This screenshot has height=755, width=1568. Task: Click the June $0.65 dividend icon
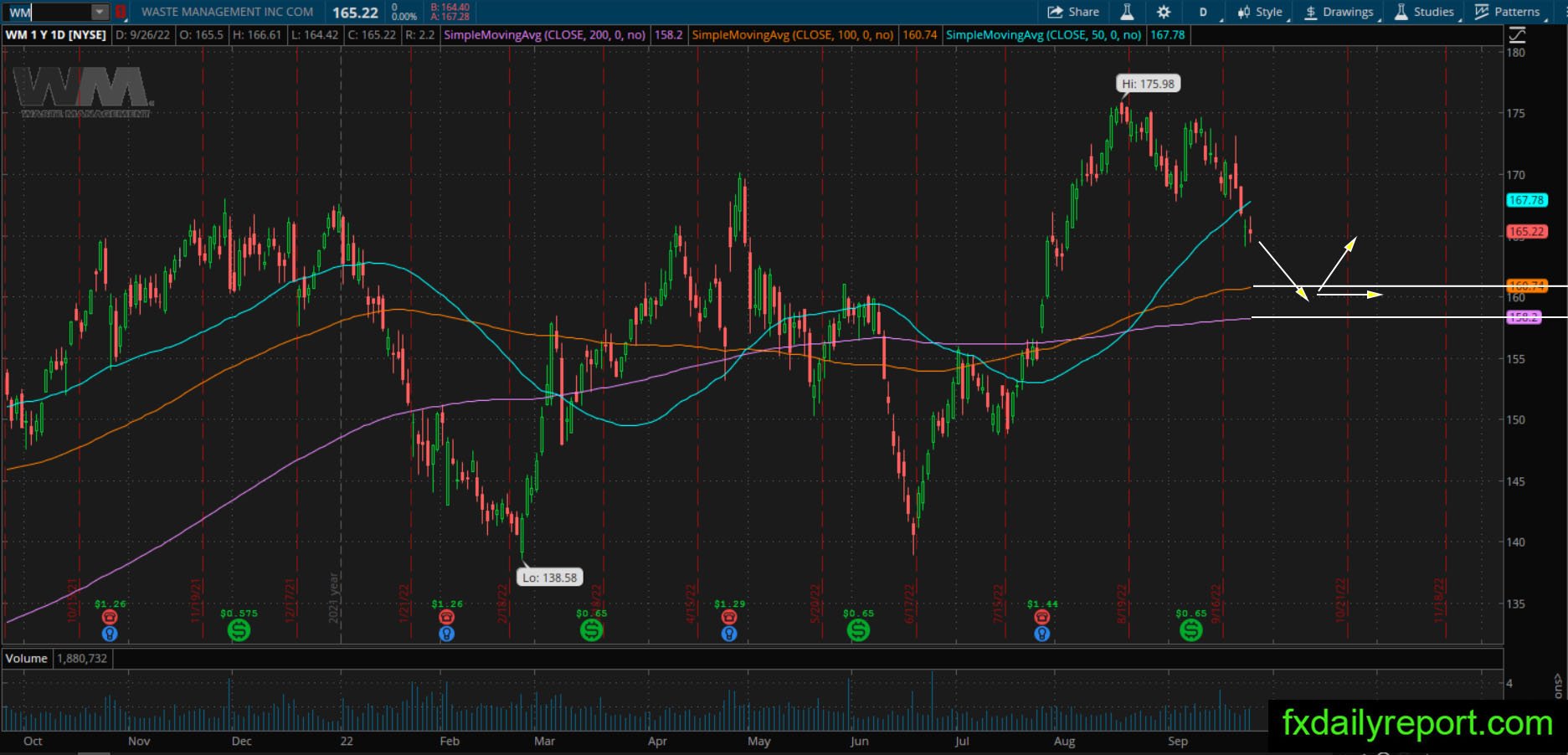tap(858, 630)
